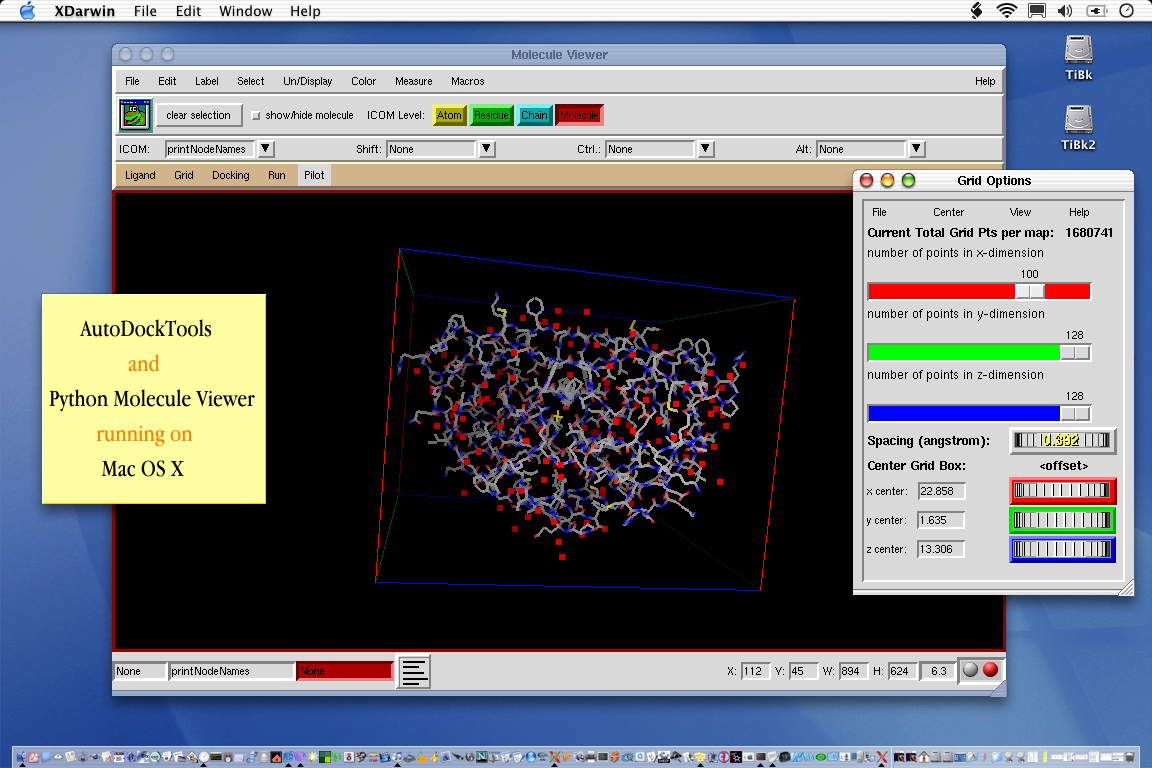Image resolution: width=1152 pixels, height=768 pixels.
Task: Expand the Alt modifier dropdown arrow
Action: pyautogui.click(x=916, y=149)
